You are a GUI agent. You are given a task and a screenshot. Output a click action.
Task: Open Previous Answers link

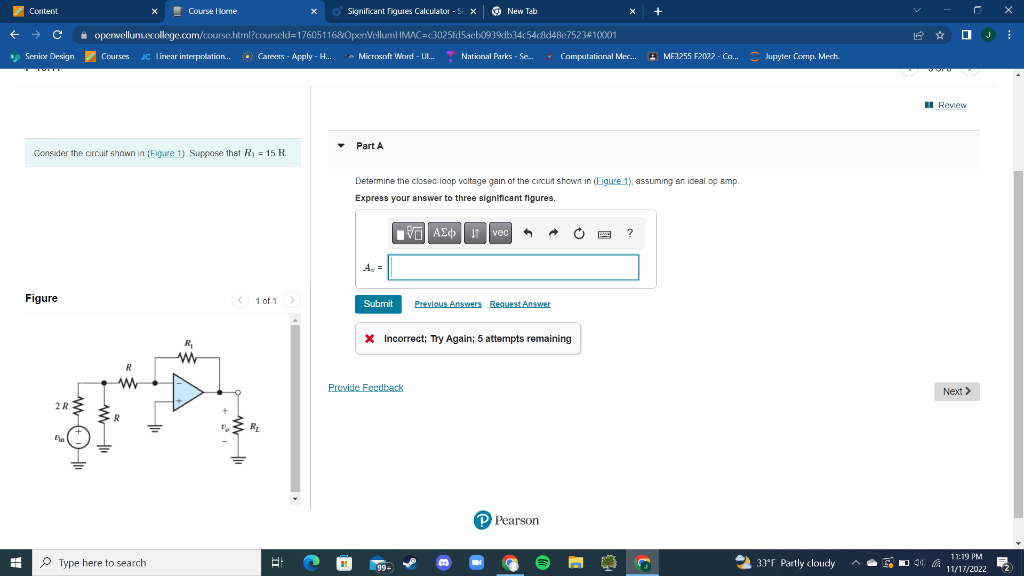click(x=448, y=304)
